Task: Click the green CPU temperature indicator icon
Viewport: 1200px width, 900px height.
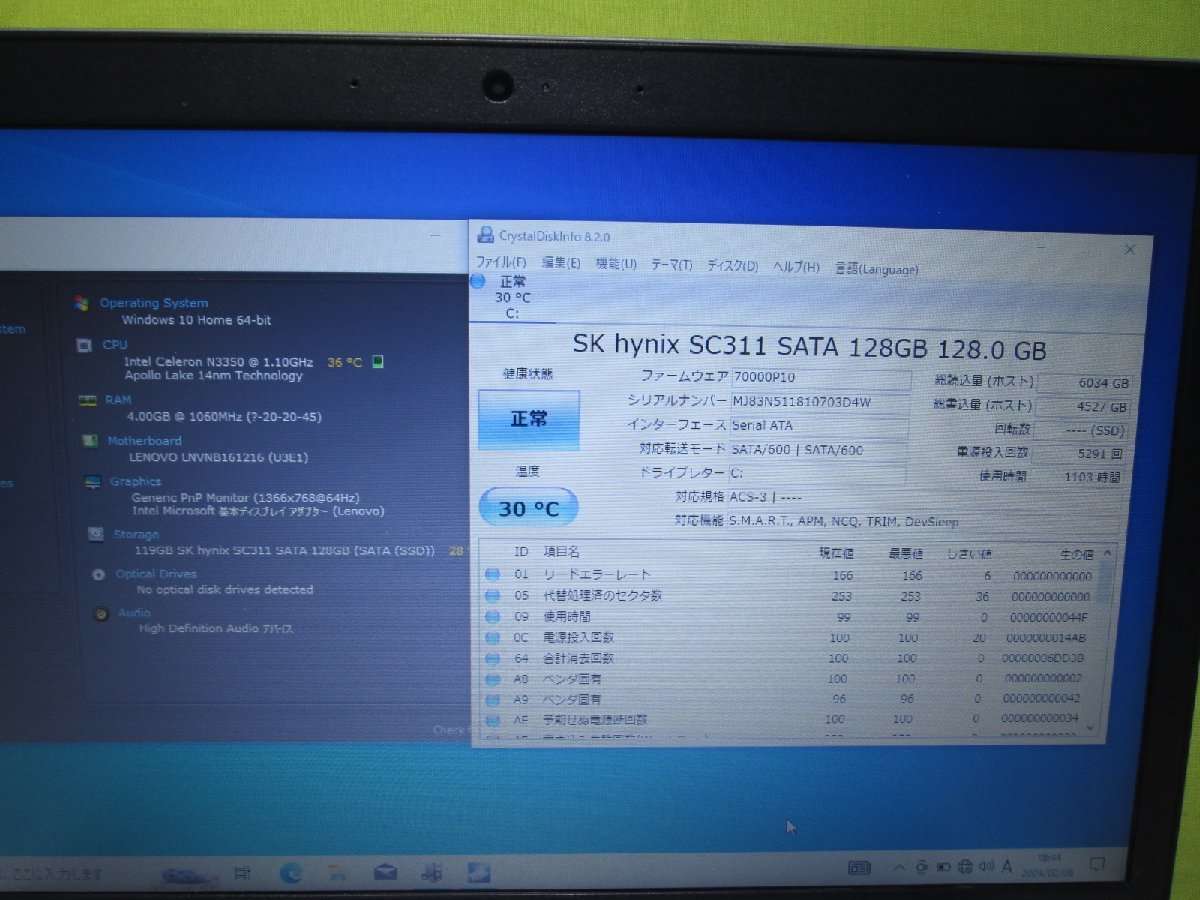Action: pyautogui.click(x=379, y=362)
